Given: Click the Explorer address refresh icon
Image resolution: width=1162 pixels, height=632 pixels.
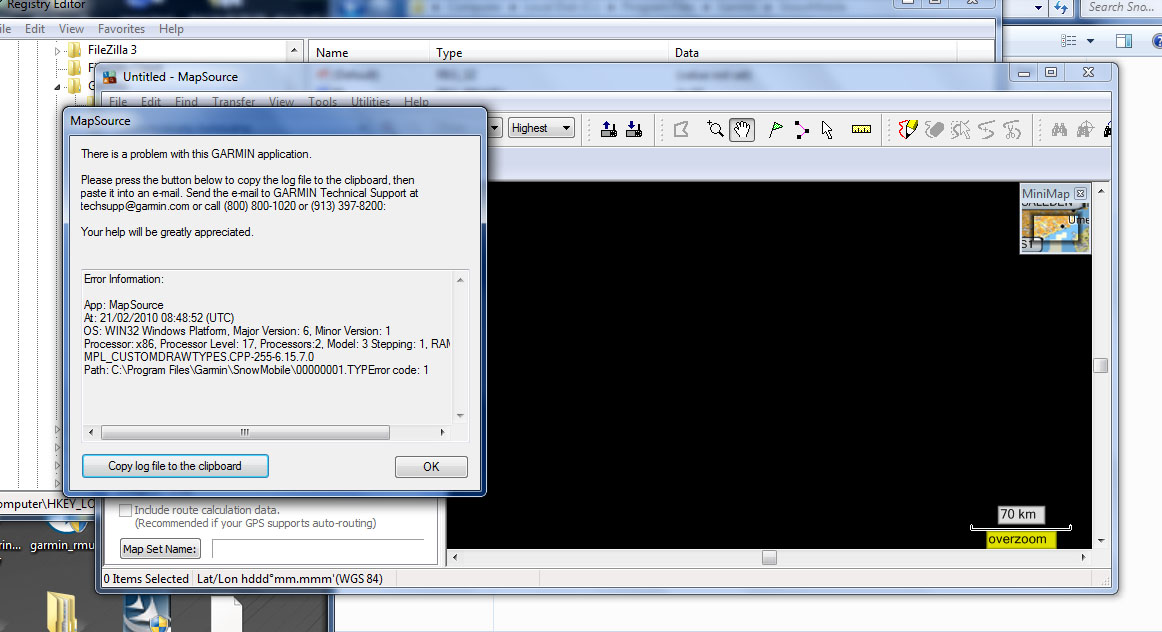Looking at the screenshot, I should coord(1061,8).
